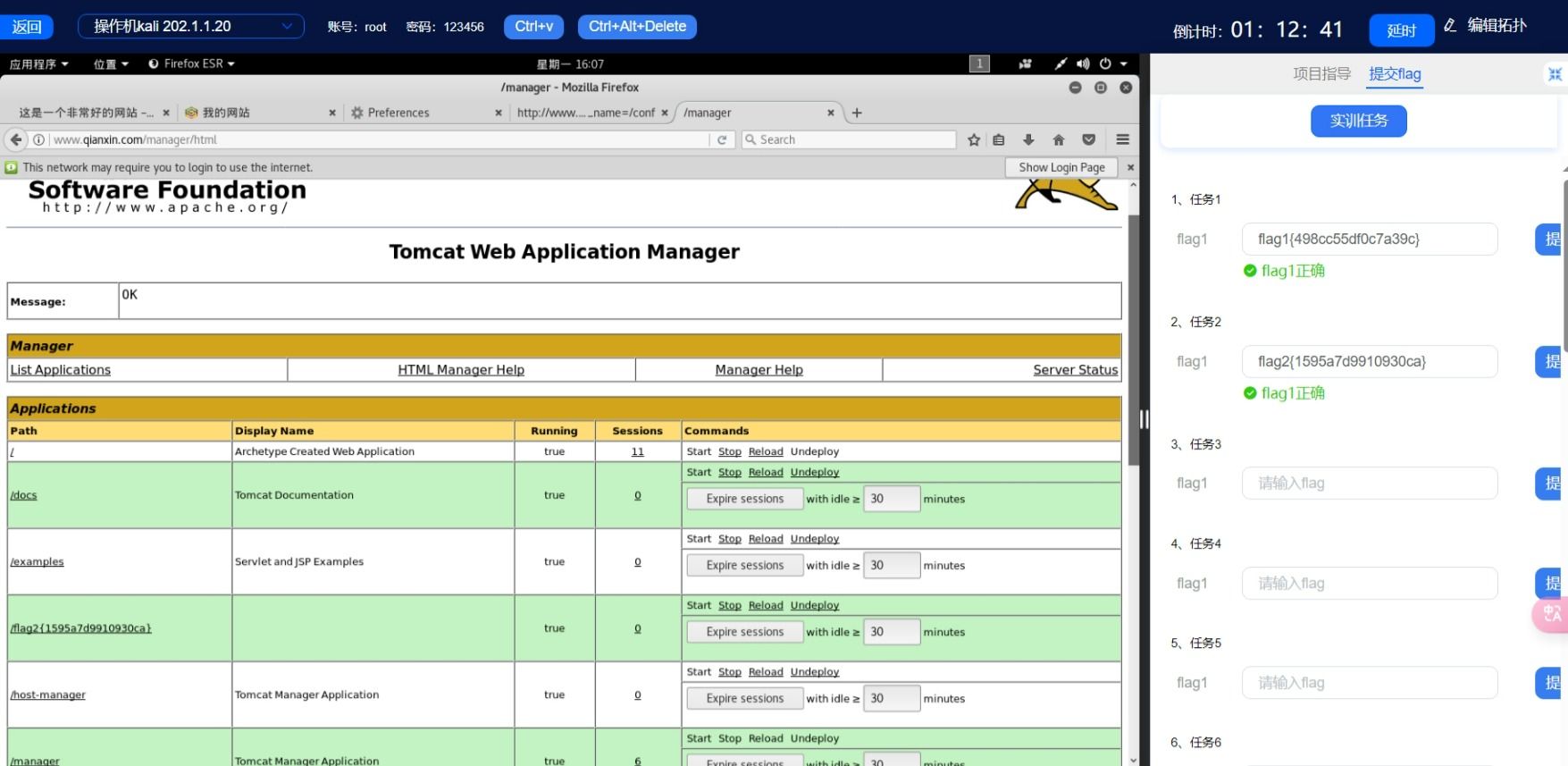This screenshot has height=766, width=1568.
Task: Expire sessions for /docs
Action: 745,499
